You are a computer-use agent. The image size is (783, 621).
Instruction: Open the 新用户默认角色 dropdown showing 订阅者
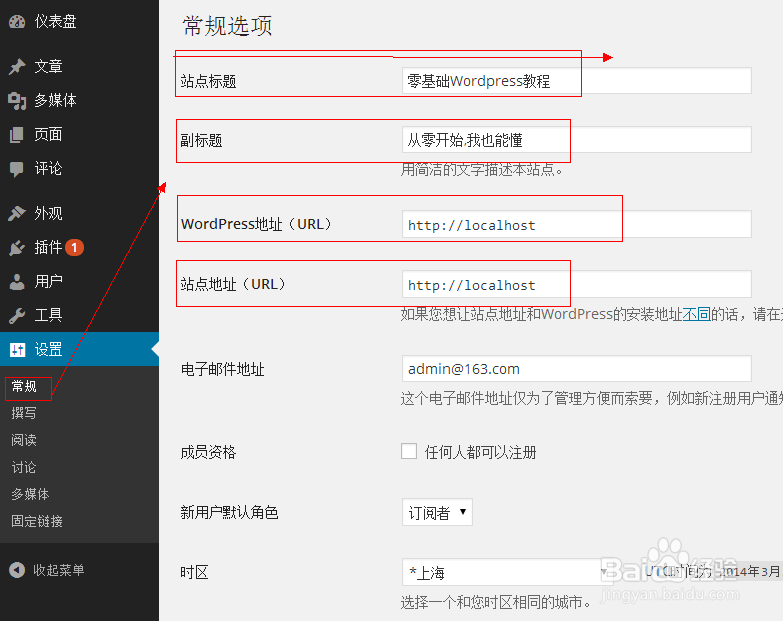pos(437,512)
